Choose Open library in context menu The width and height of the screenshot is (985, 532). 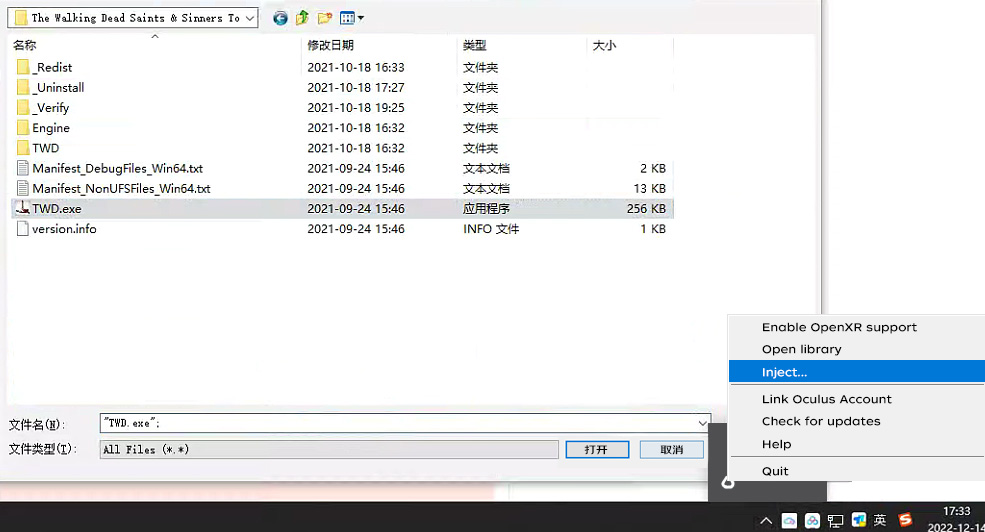[802, 349]
